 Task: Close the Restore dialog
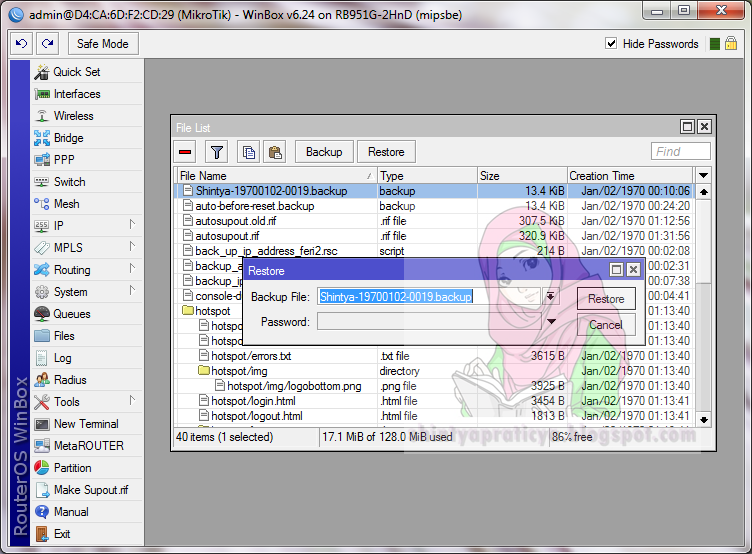pos(633,270)
